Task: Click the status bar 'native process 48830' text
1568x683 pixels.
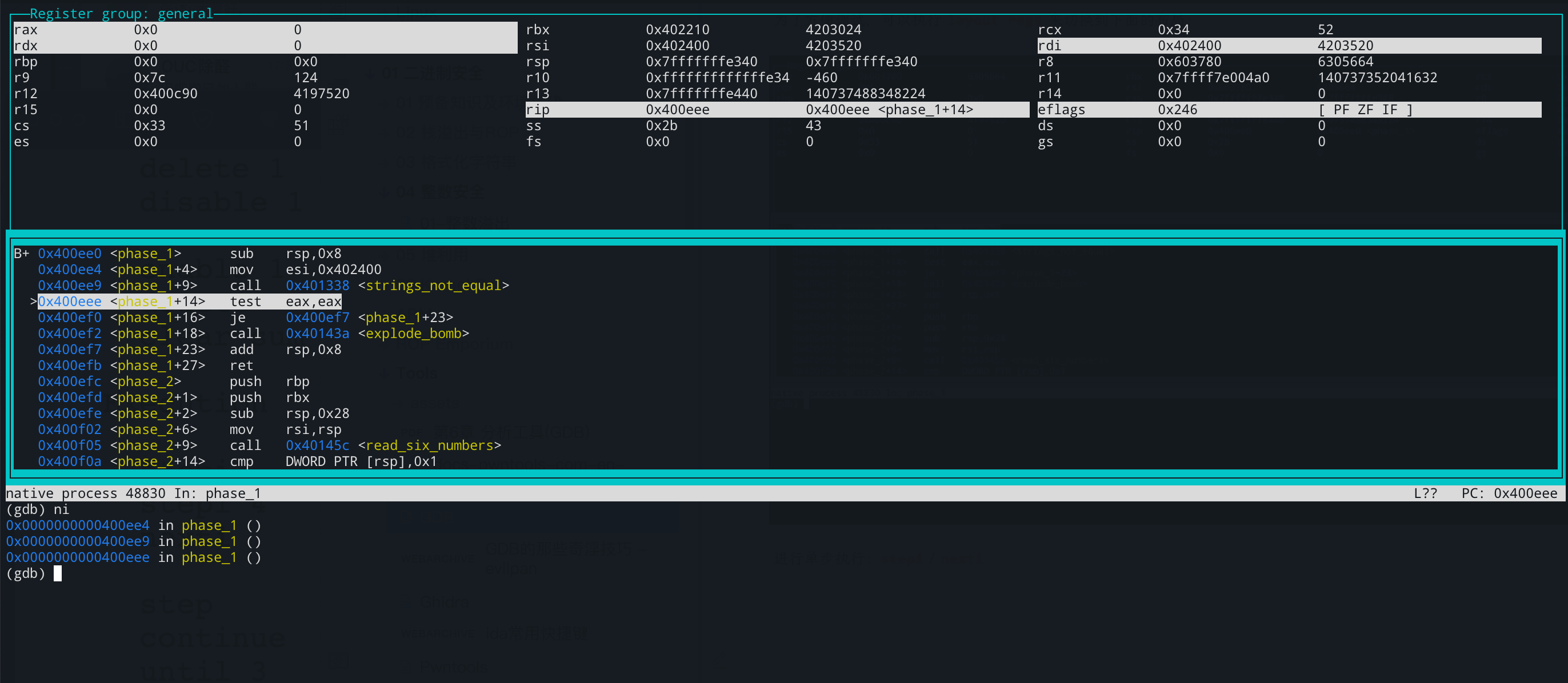Action: [x=85, y=493]
